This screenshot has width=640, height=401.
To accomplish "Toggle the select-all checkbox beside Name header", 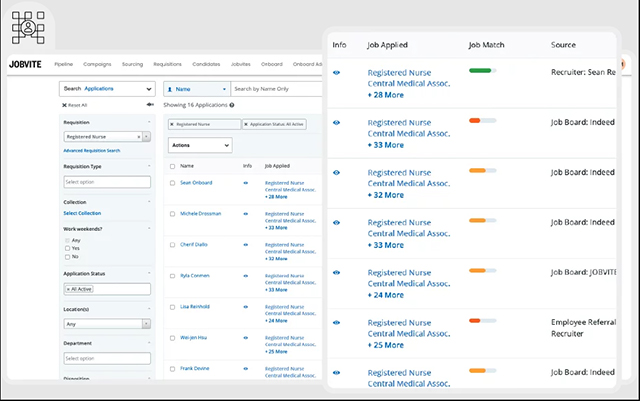I will (172, 166).
